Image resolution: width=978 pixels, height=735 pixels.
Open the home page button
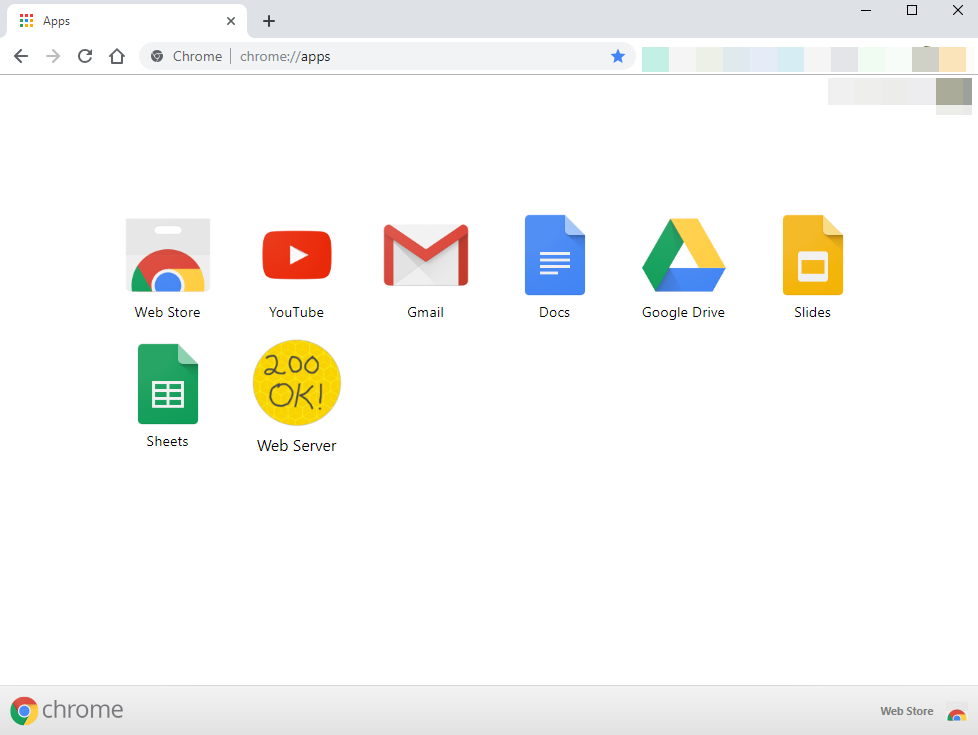(117, 56)
